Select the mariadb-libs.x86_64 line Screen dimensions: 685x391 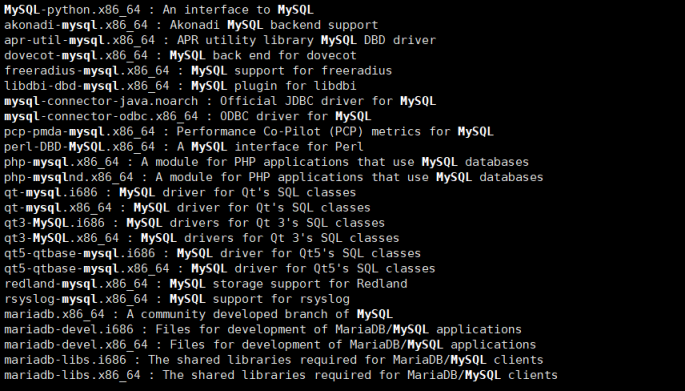[281, 376]
